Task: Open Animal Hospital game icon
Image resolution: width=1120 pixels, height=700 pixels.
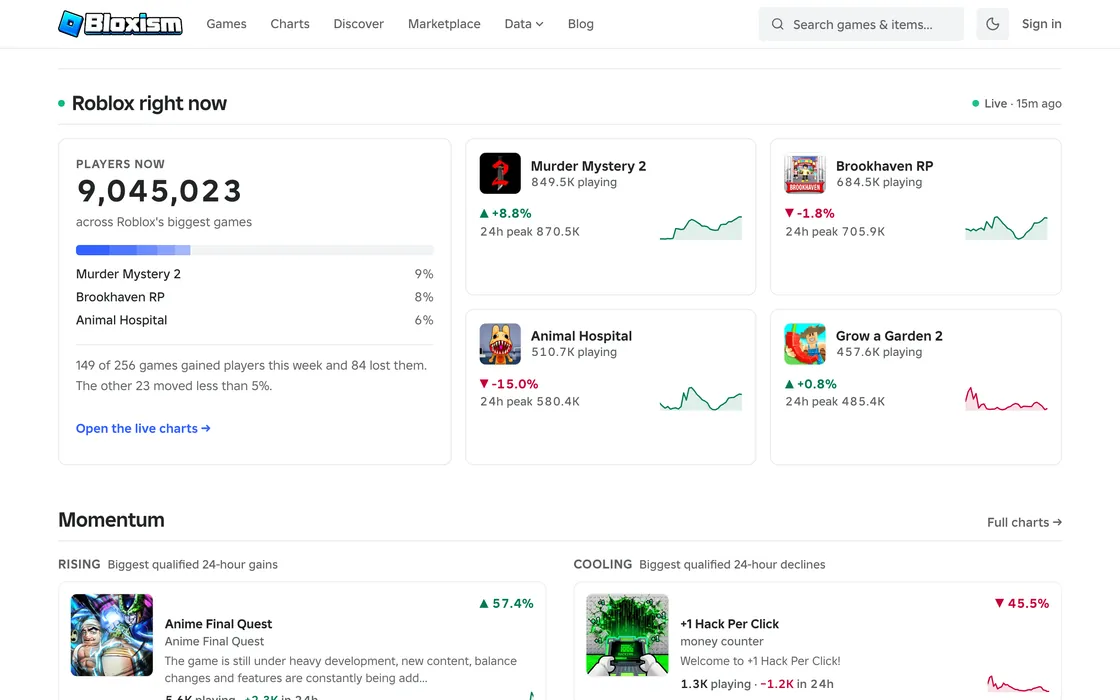Action: [x=500, y=344]
